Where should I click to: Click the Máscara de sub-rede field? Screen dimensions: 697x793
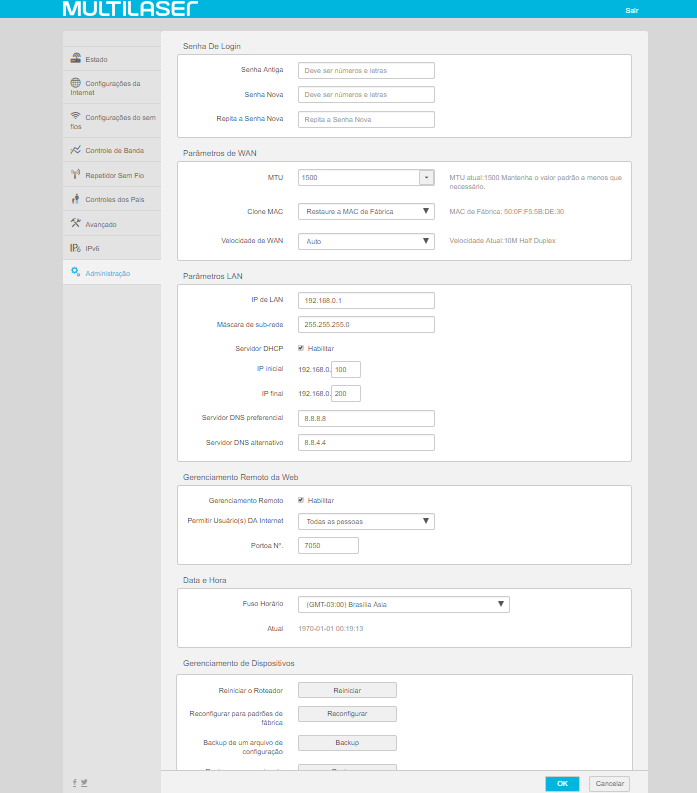click(366, 325)
